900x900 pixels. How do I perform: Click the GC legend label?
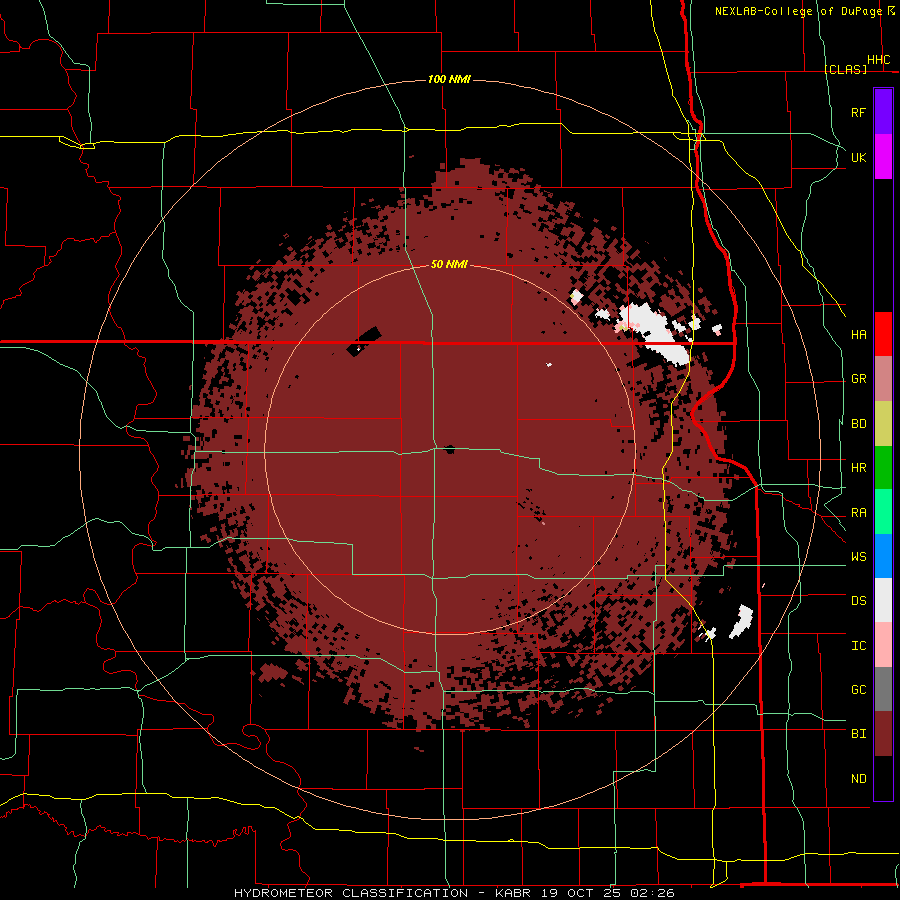(x=858, y=690)
